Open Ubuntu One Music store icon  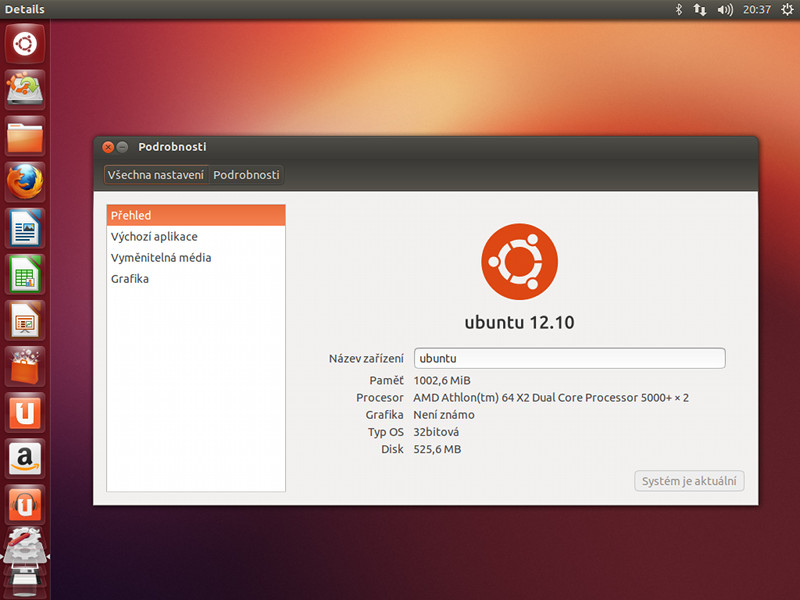[25, 504]
